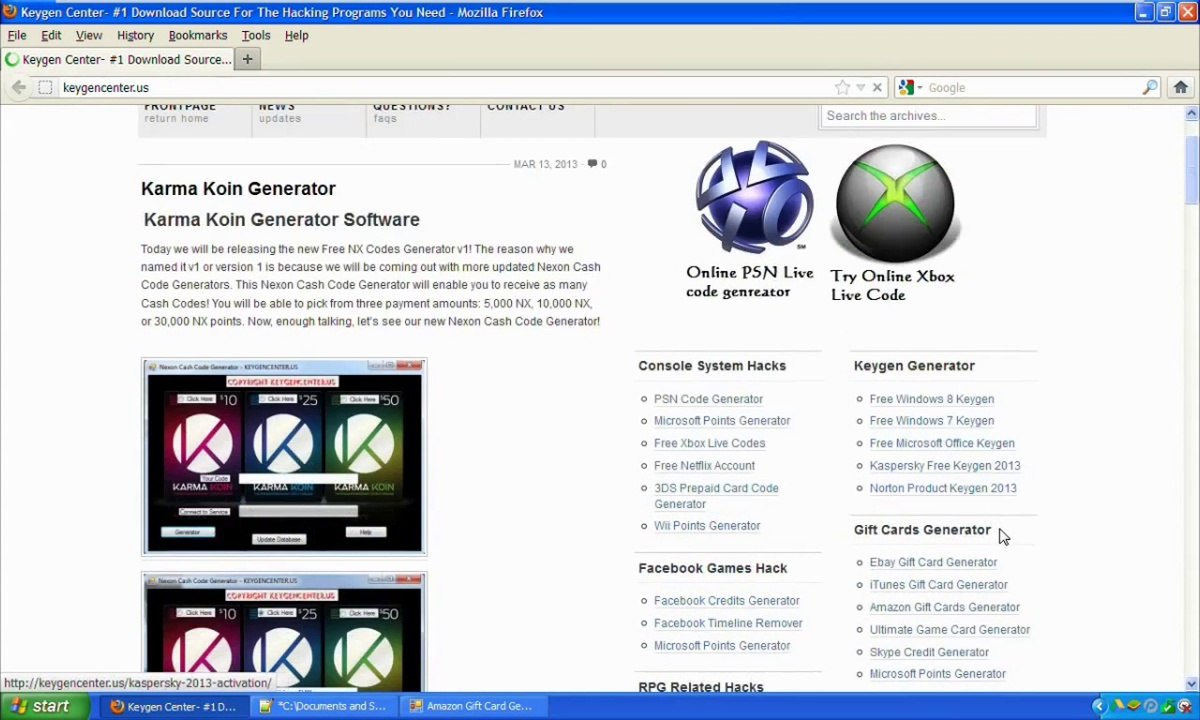Open the Frontpage return home nav link
This screenshot has height=720, width=1200.
tap(180, 112)
